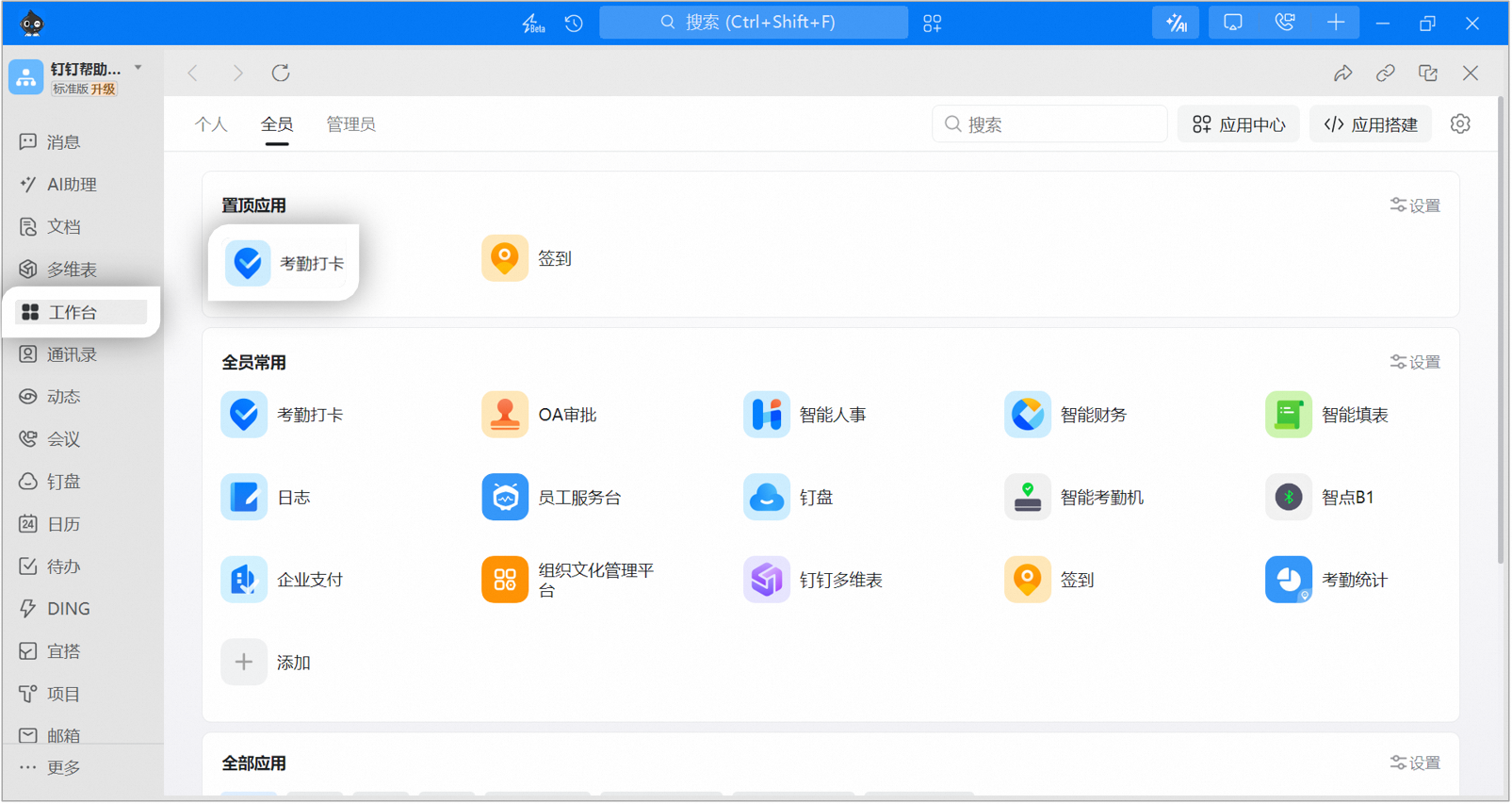Screen dimensions: 1512x804
Task: Click the workbench settings gear icon
Action: (x=1461, y=124)
